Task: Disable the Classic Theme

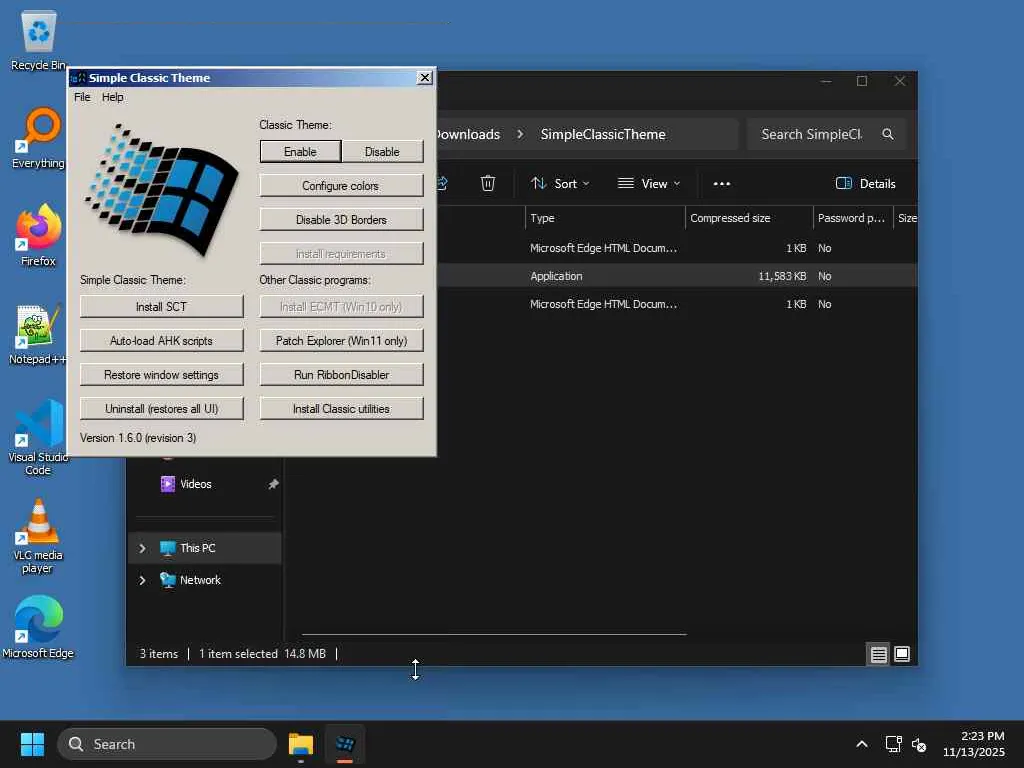Action: (382, 152)
